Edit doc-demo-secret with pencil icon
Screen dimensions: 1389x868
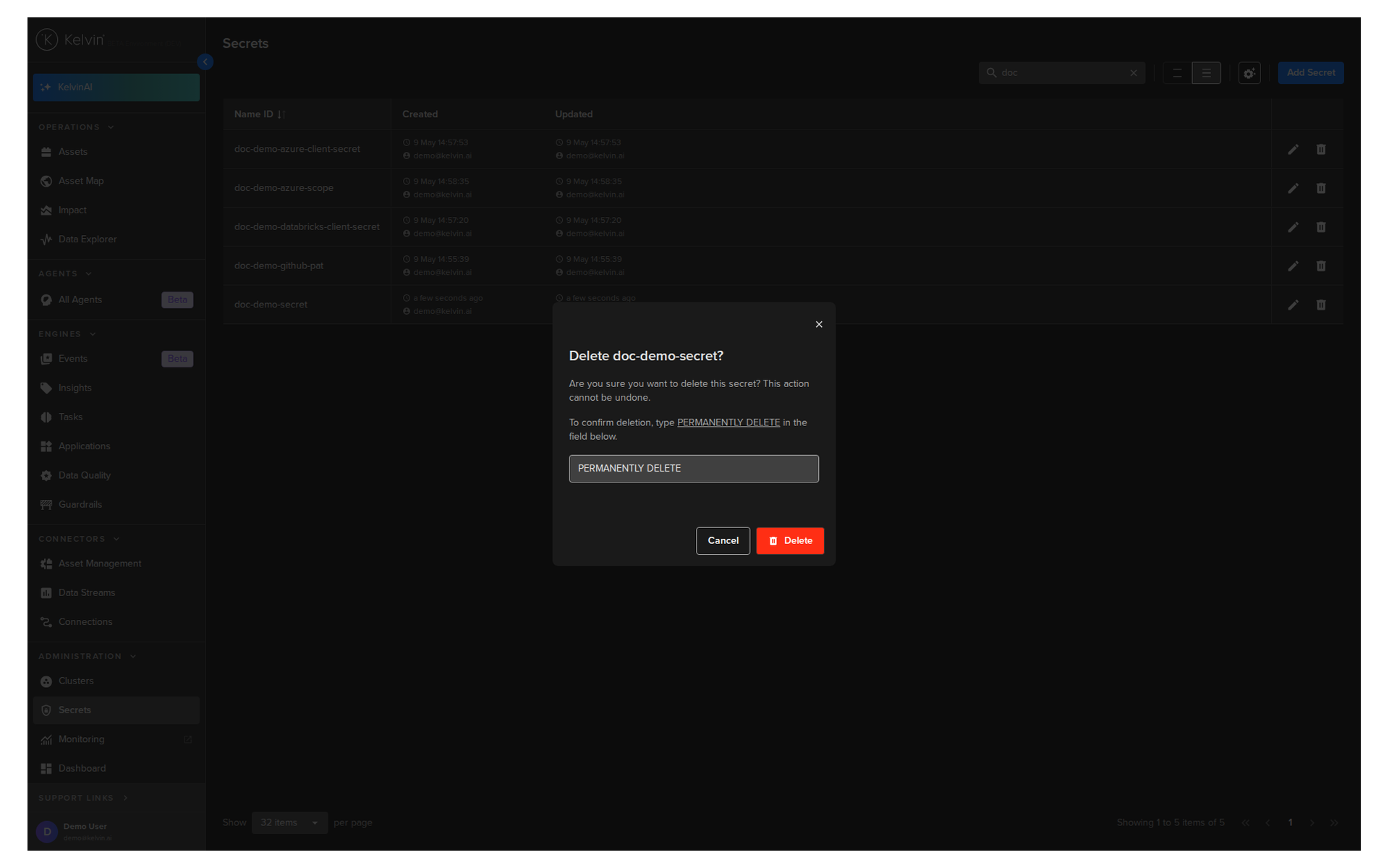point(1293,305)
